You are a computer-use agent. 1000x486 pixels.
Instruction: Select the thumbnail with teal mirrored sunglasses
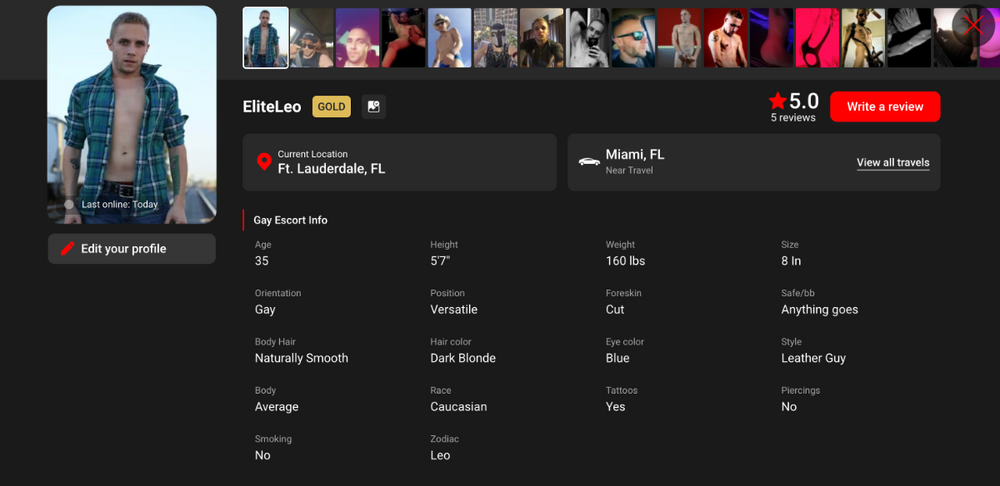(633, 38)
